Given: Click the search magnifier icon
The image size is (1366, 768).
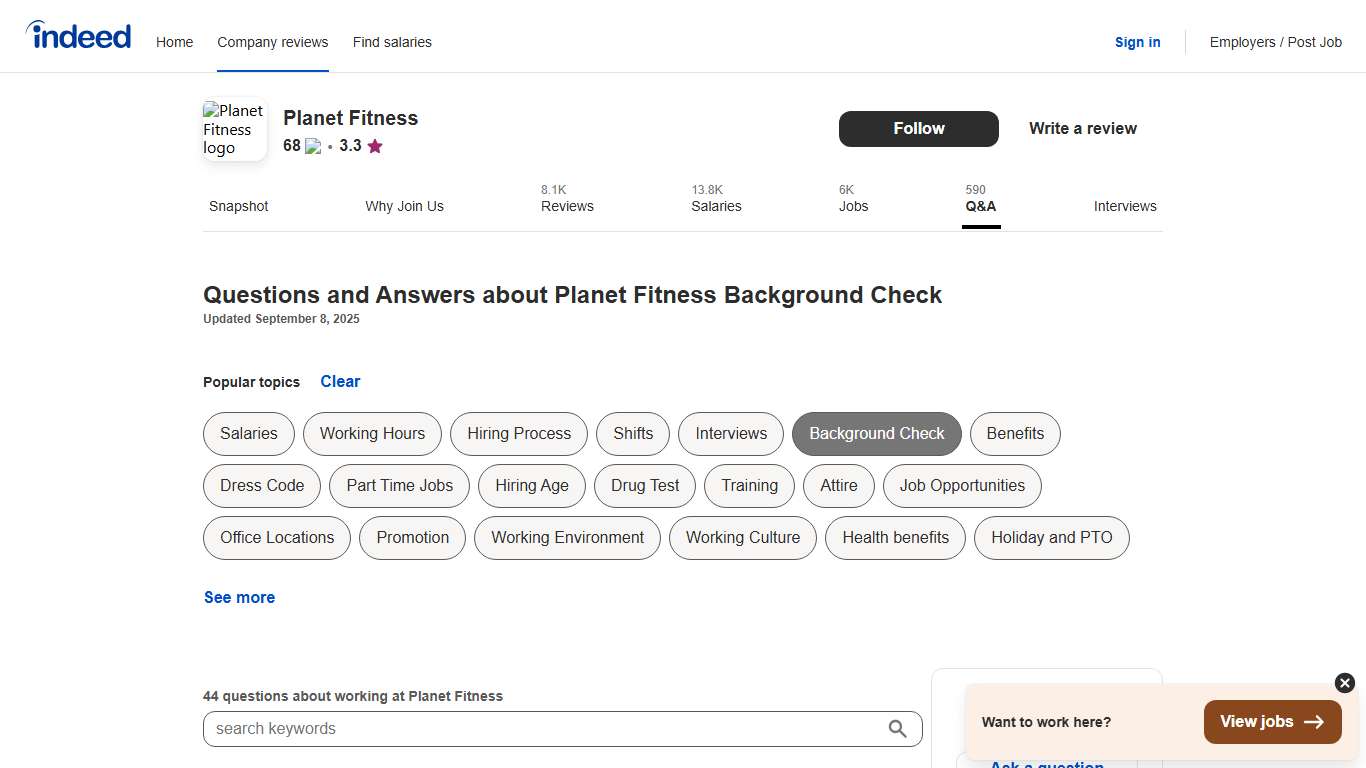Looking at the screenshot, I should [897, 729].
